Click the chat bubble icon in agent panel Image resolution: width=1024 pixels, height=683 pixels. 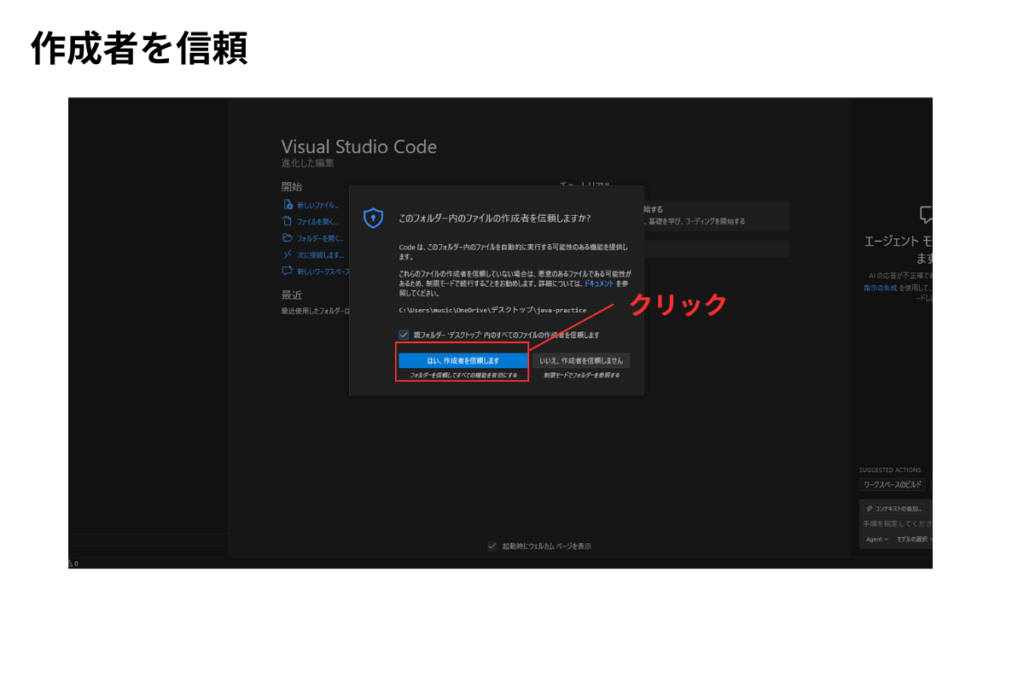pos(926,214)
